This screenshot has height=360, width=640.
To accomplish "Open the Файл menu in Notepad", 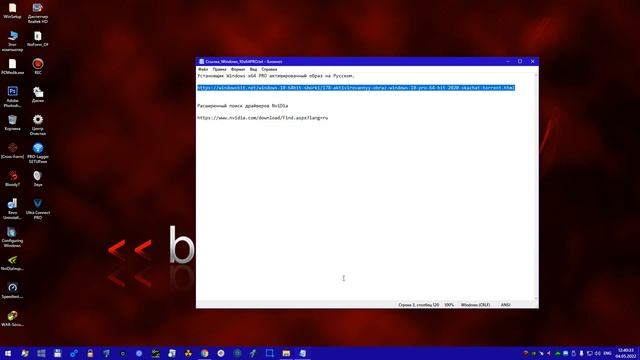I will click(x=203, y=69).
